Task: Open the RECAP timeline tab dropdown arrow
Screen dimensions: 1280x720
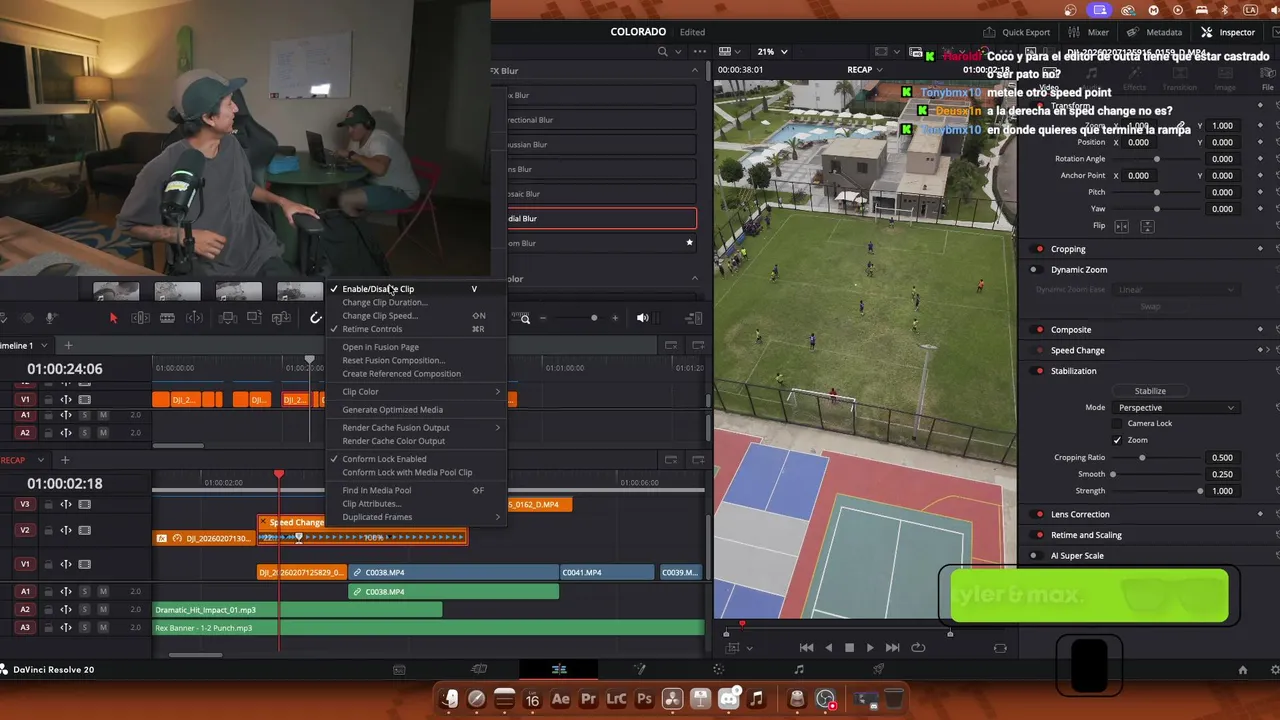Action: pyautogui.click(x=41, y=460)
